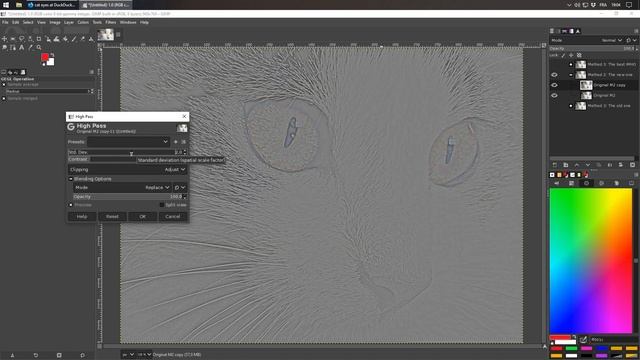Hide the 'Original M2 copy' layer
This screenshot has height=360, width=640.
pos(554,85)
